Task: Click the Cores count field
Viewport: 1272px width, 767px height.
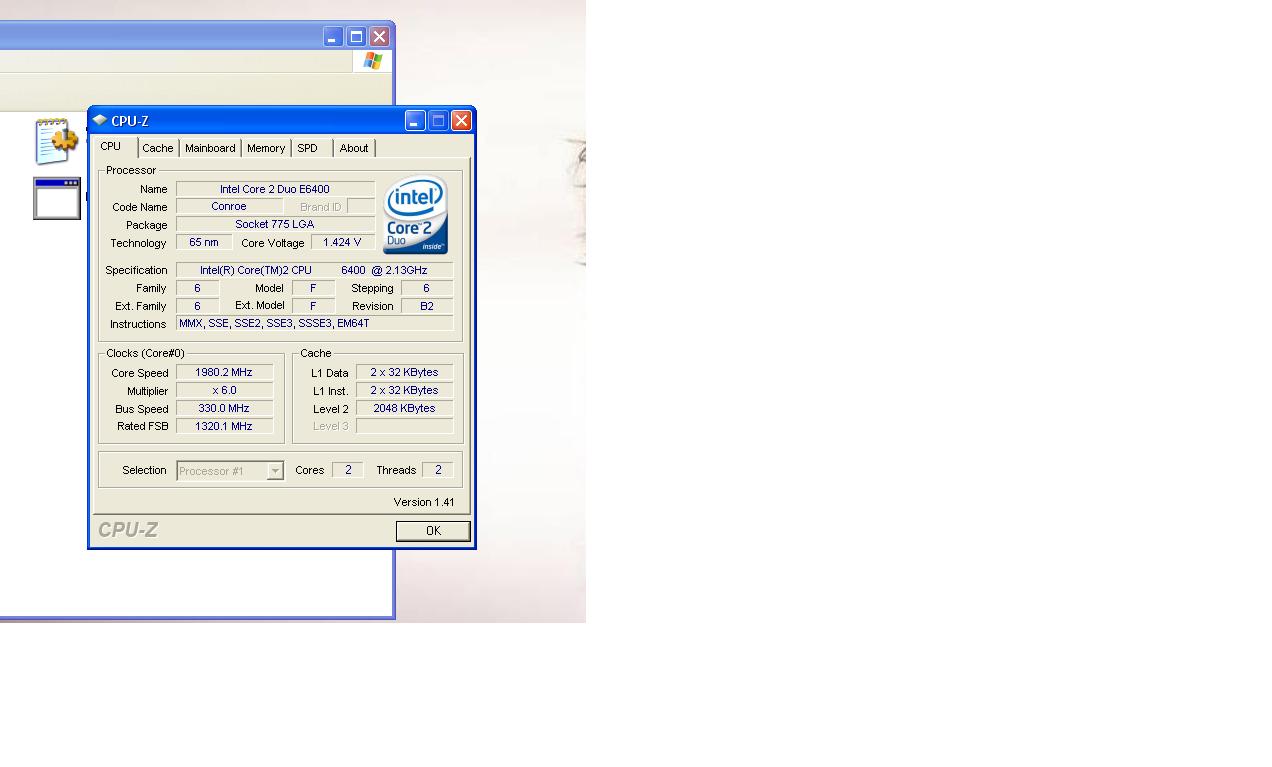Action: point(348,470)
